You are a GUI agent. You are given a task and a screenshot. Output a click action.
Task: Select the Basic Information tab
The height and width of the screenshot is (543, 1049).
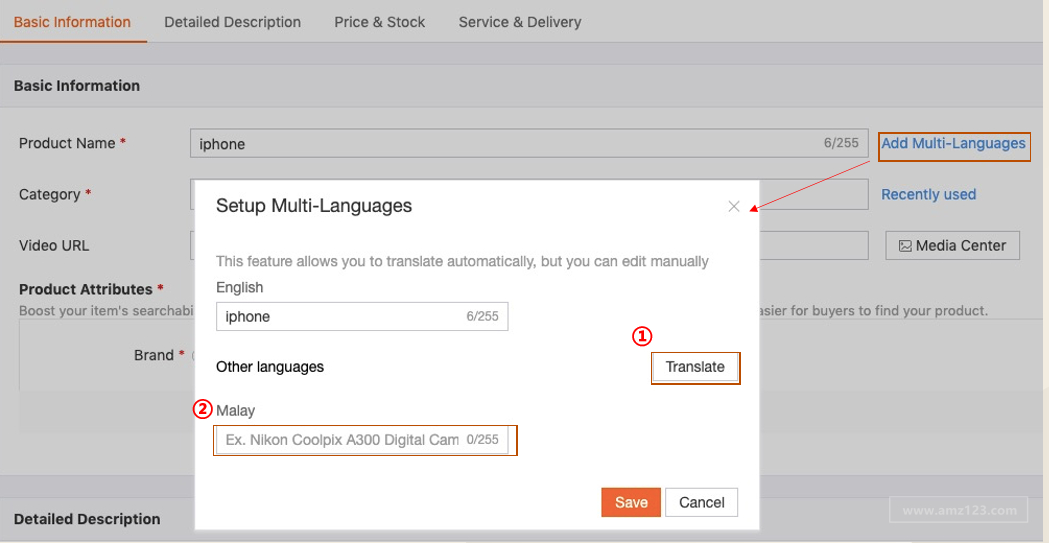[72, 22]
